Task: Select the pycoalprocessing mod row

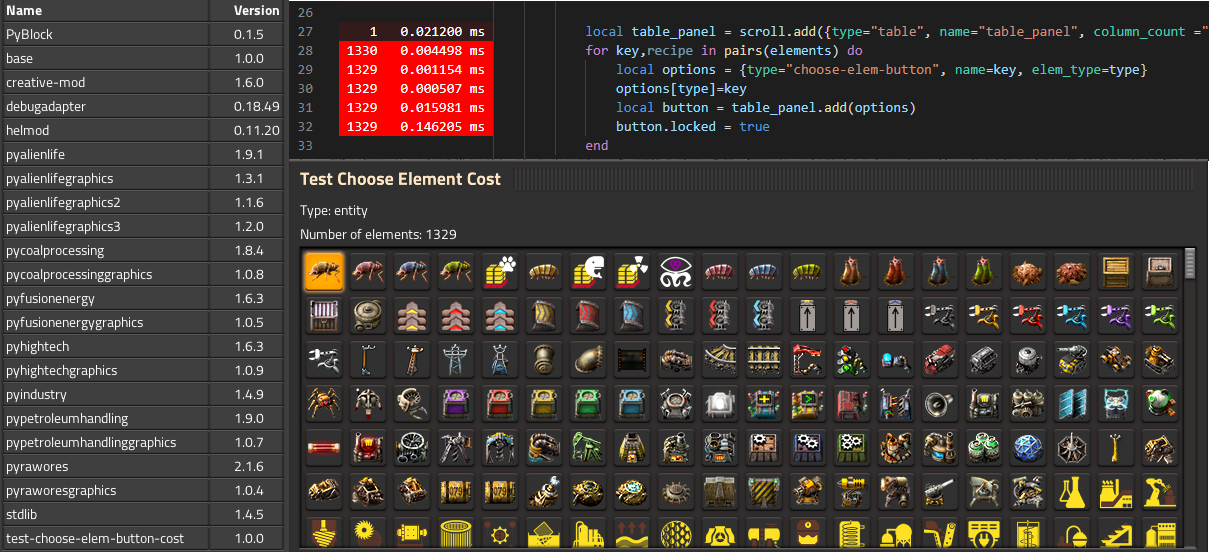Action: (x=142, y=250)
